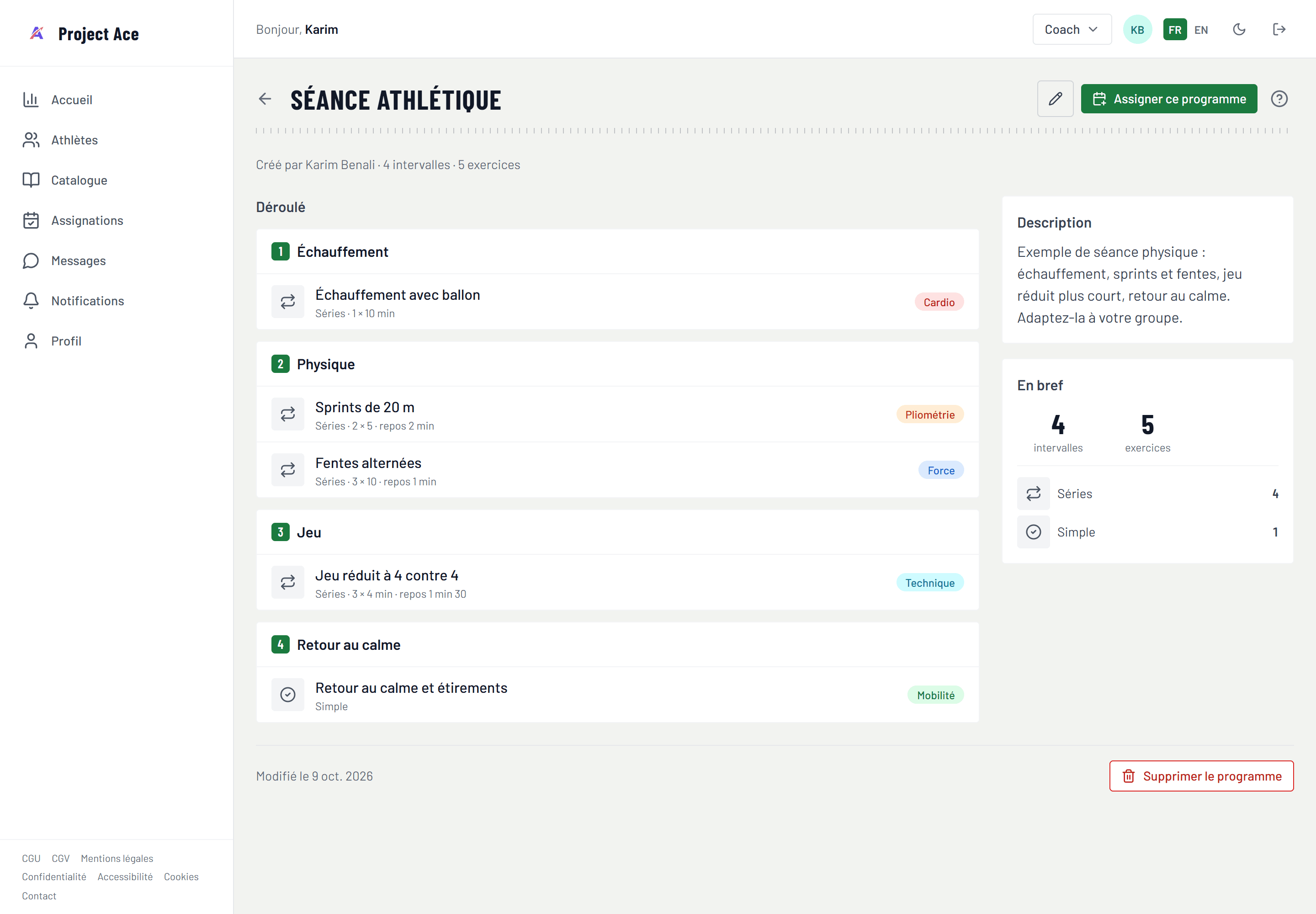The width and height of the screenshot is (1316, 914).
Task: Open the Mentions légales link
Action: (x=117, y=858)
